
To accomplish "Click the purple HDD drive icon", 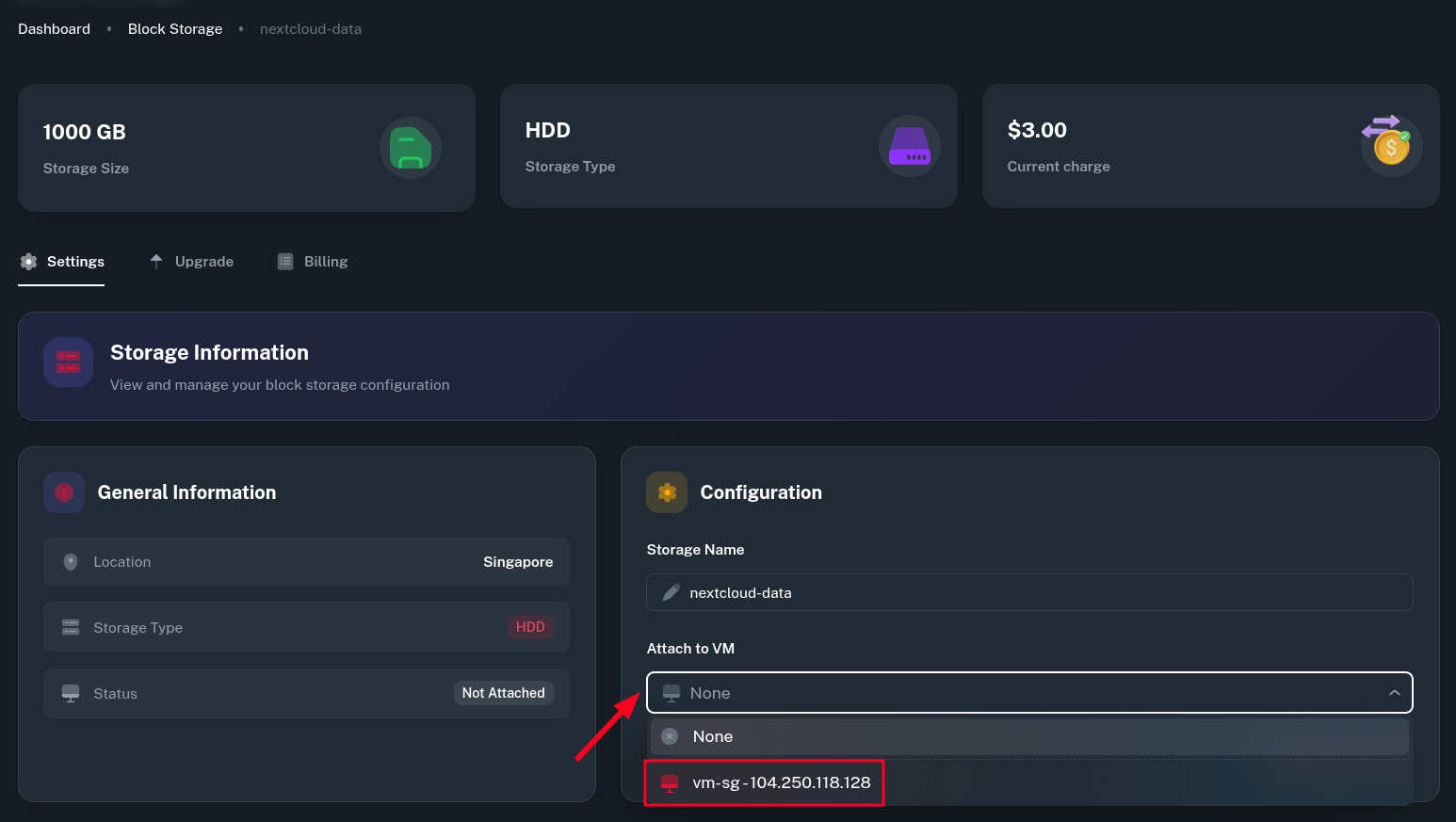I will point(909,146).
